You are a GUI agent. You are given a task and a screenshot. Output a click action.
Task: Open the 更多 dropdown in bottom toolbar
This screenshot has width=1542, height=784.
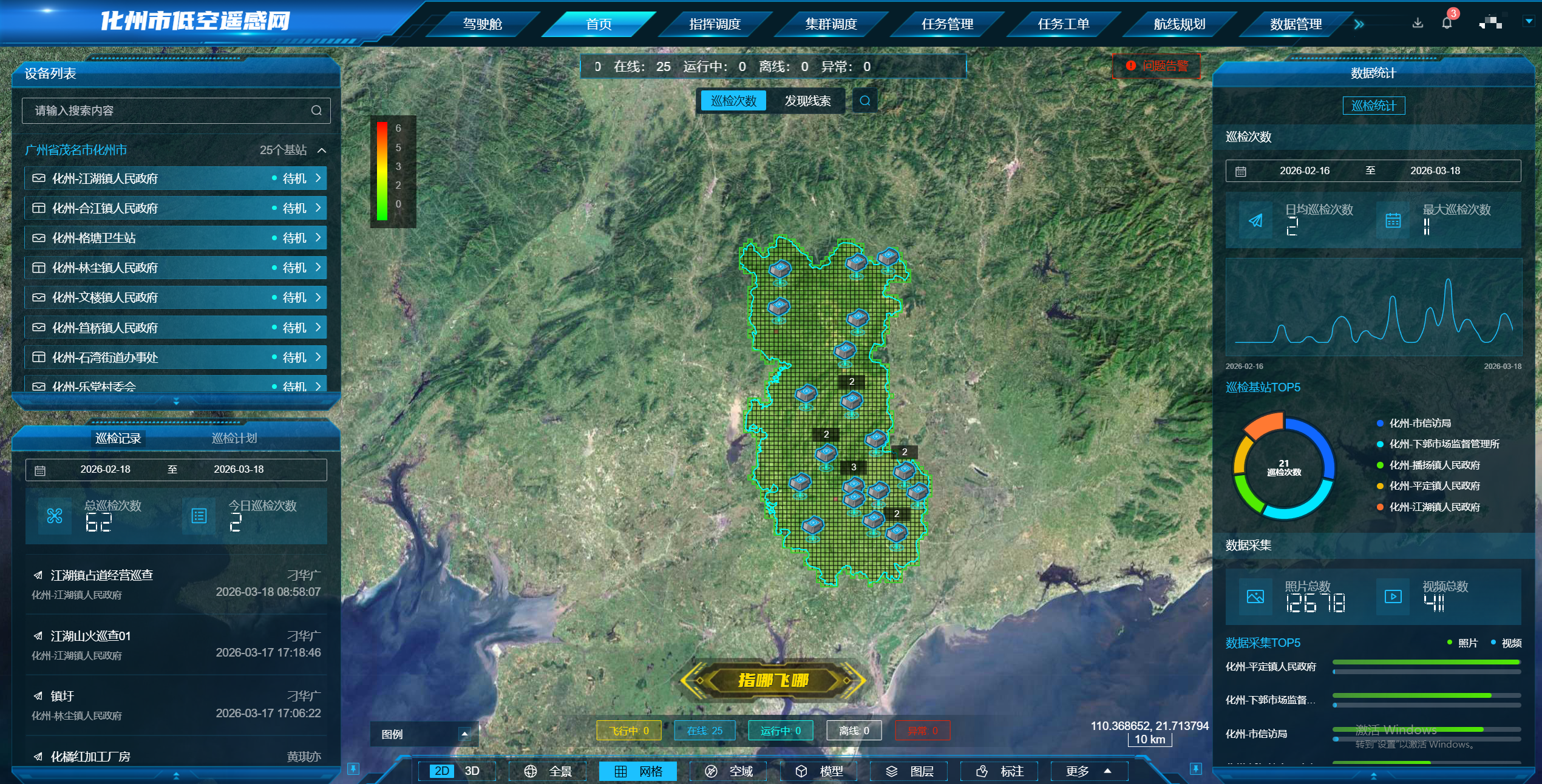(x=1089, y=771)
